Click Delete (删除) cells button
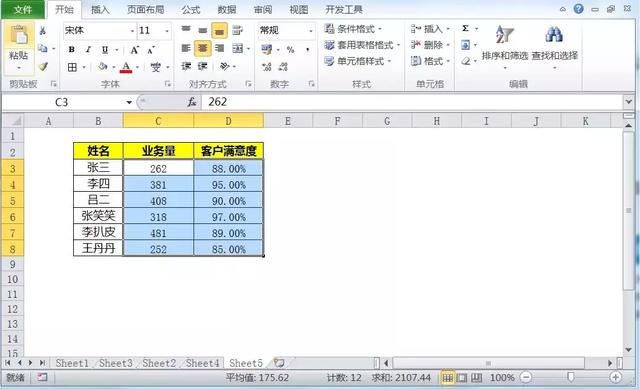 (x=430, y=45)
